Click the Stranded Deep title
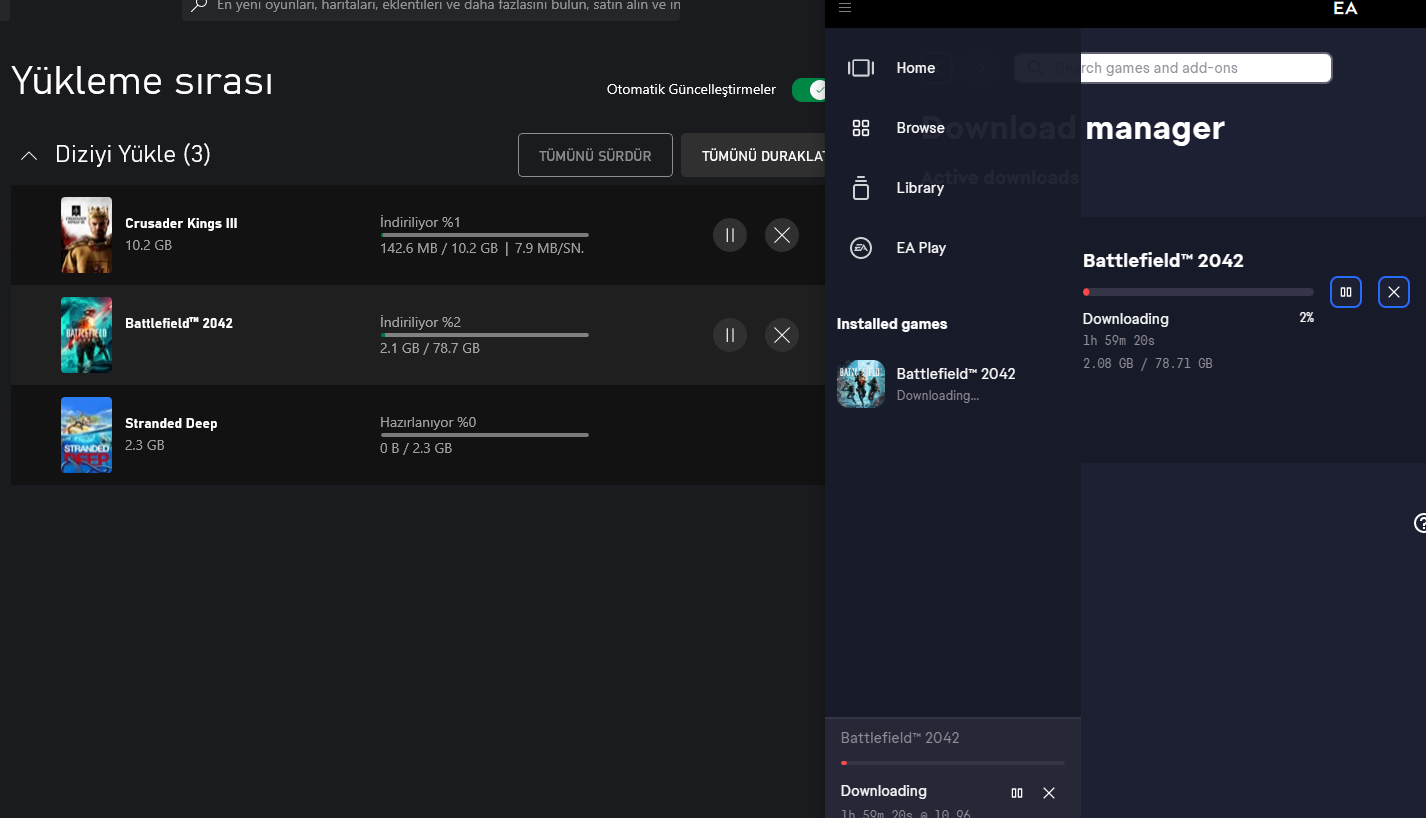This screenshot has height=818, width=1426. [171, 423]
